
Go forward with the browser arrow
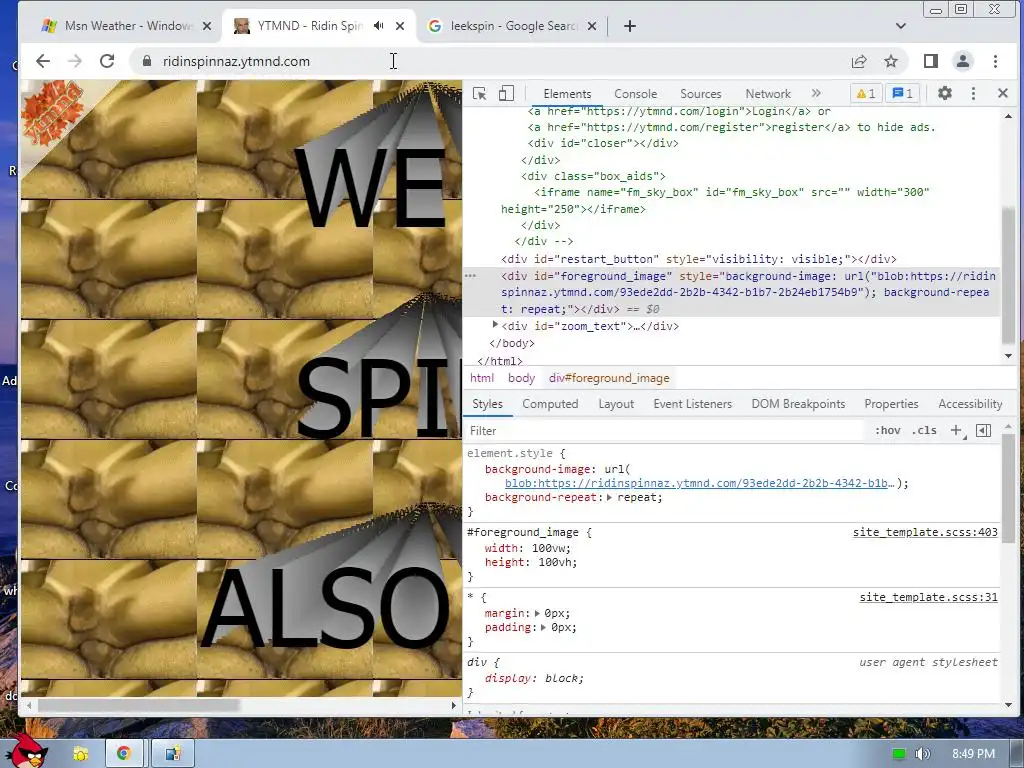point(75,61)
